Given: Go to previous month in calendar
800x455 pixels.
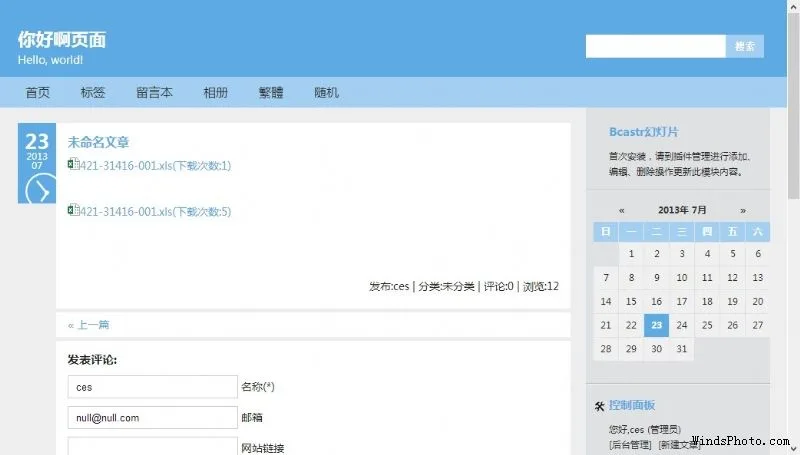Looking at the screenshot, I should [621, 210].
